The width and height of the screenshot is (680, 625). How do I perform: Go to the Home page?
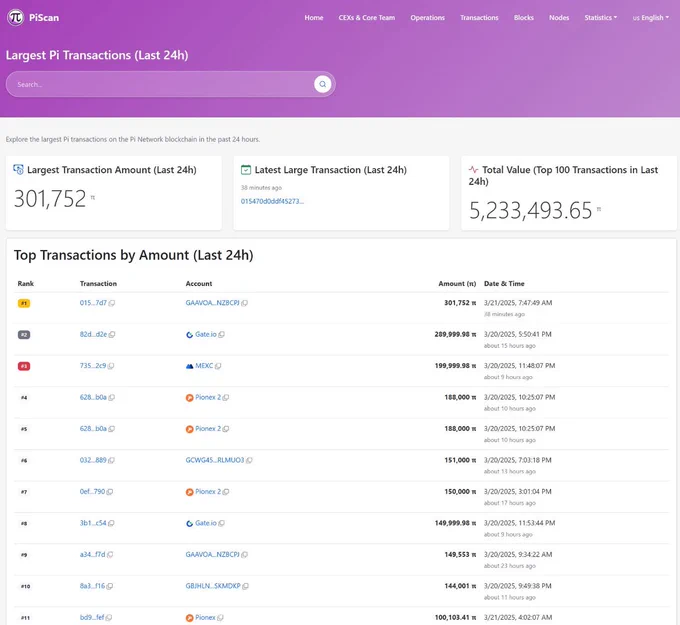coord(314,18)
